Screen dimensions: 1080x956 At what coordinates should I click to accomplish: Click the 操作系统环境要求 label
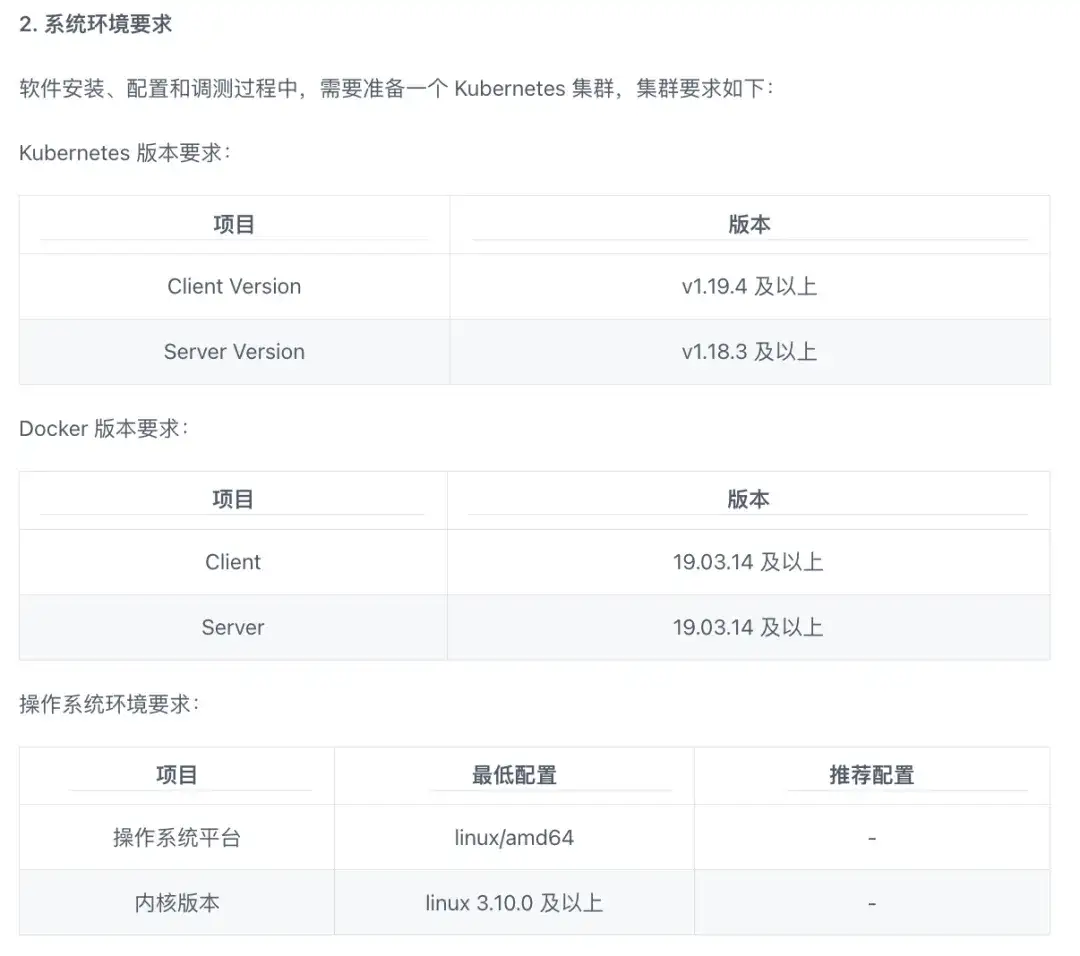point(109,705)
